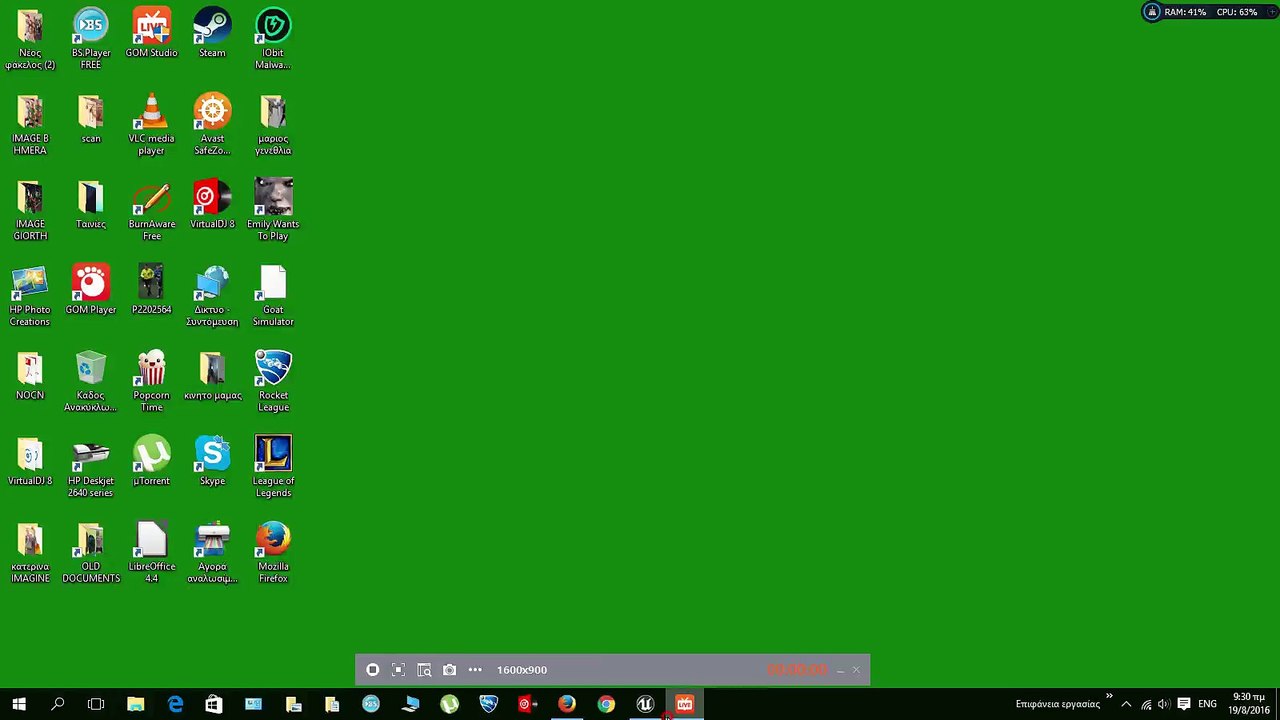This screenshot has width=1280, height=720.
Task: Open the clock showing 9:30 πμ
Action: [x=1249, y=704]
